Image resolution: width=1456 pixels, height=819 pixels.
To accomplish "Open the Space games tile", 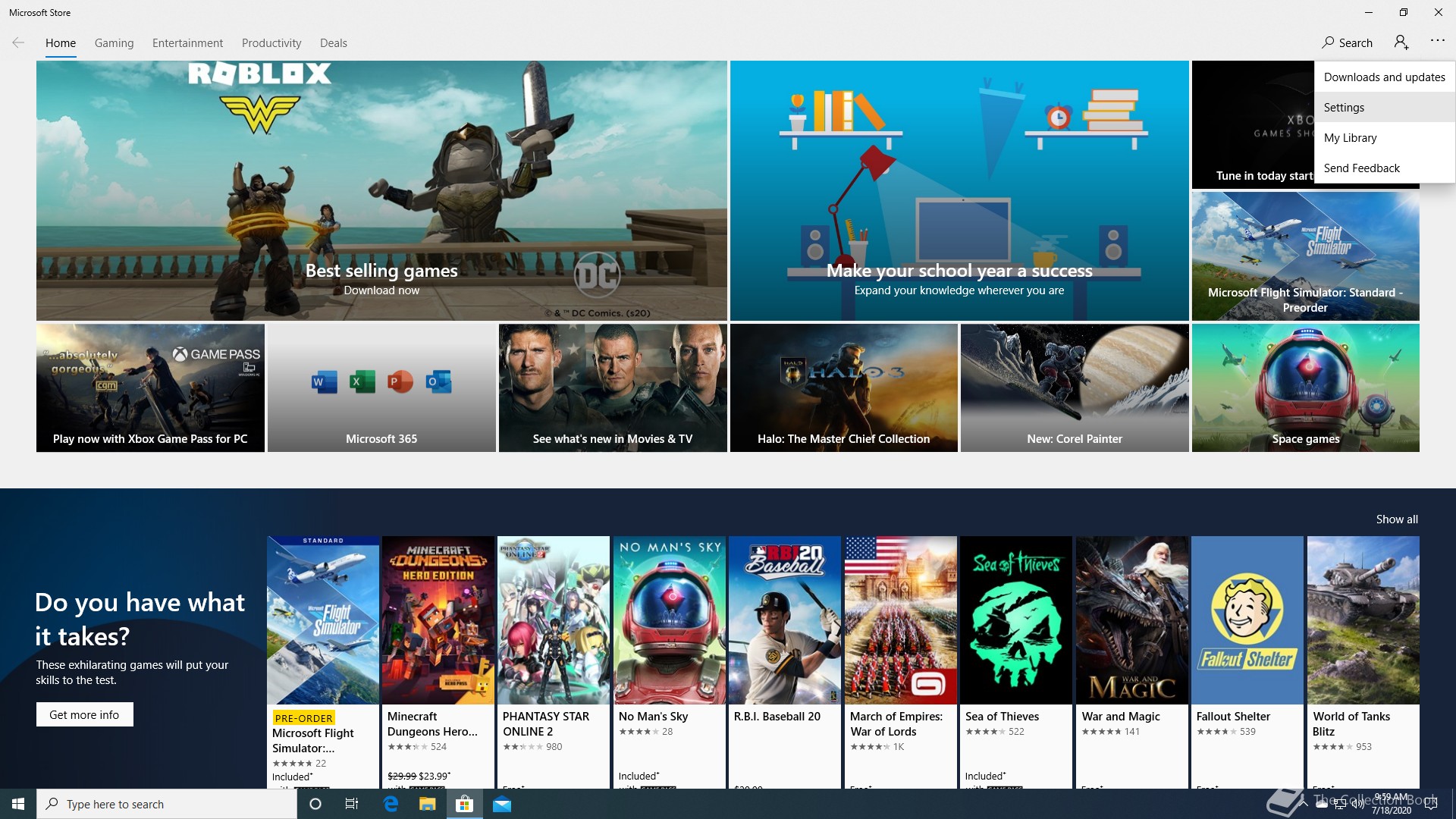I will point(1305,388).
